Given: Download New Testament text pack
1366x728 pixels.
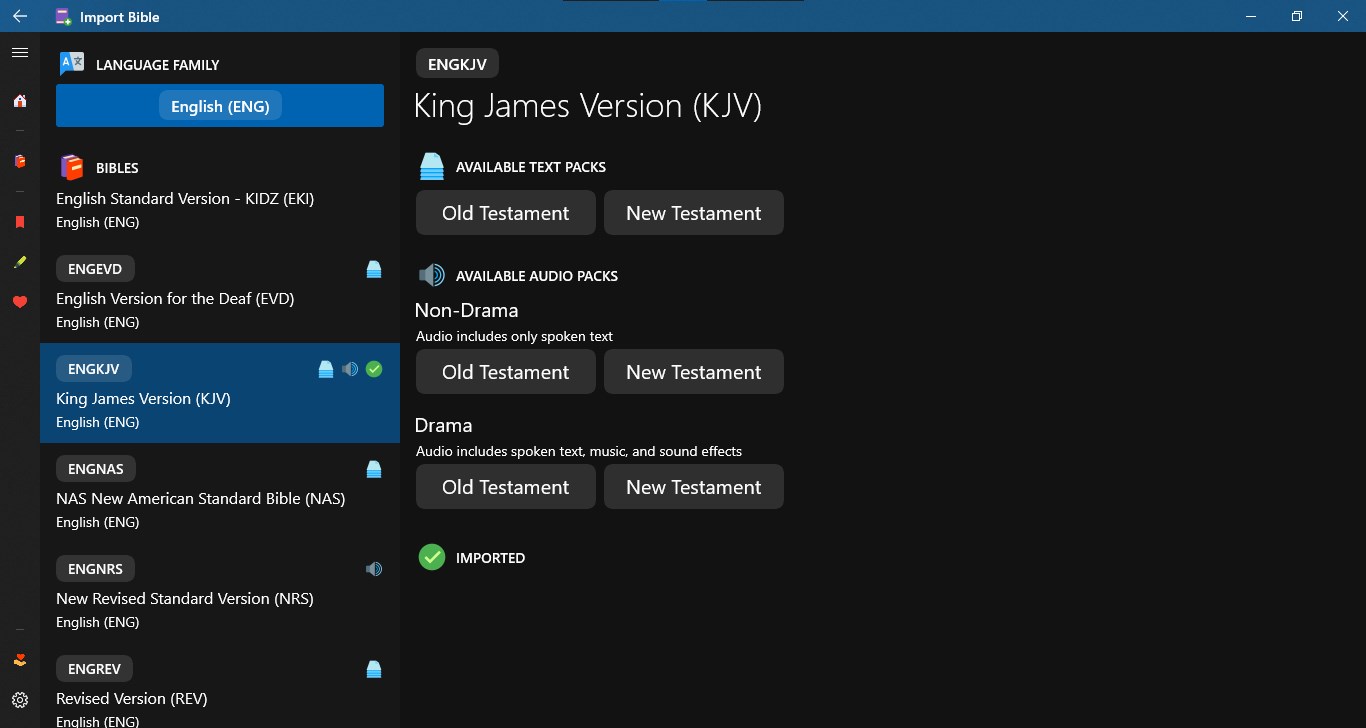Looking at the screenshot, I should pos(694,213).
